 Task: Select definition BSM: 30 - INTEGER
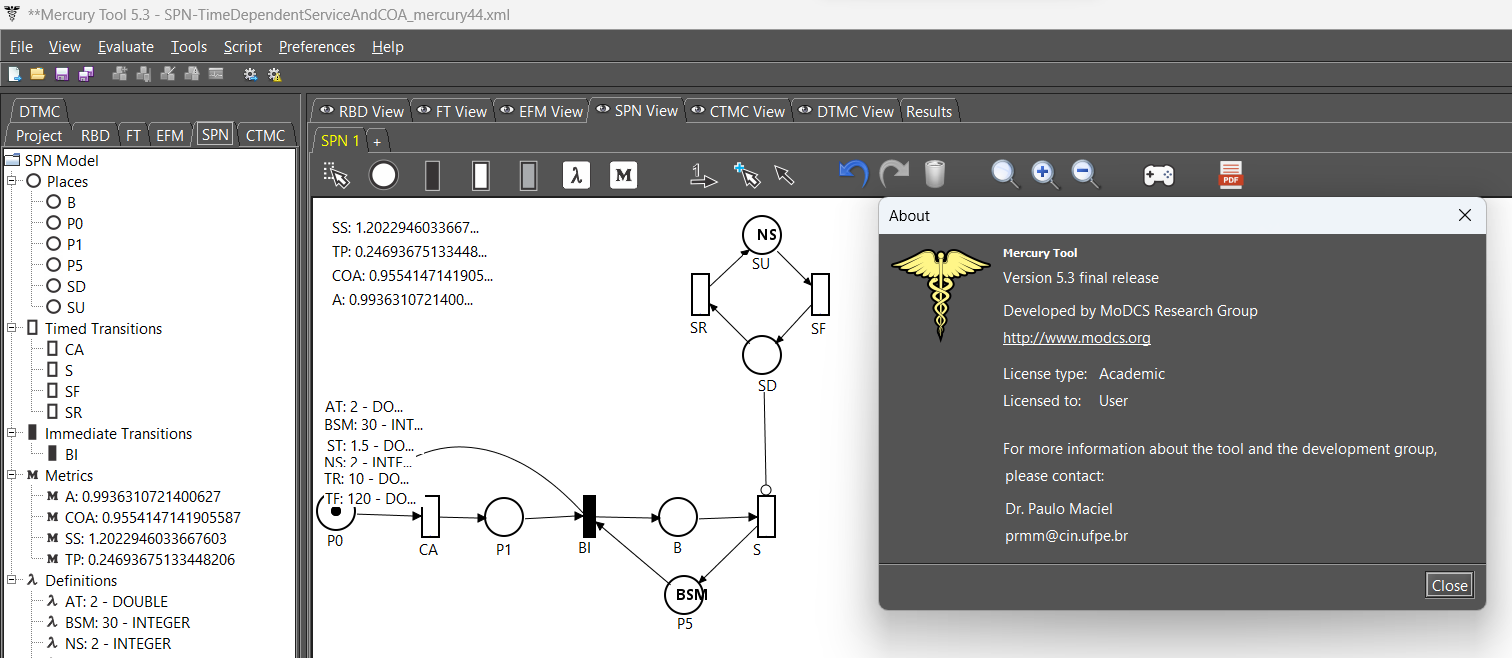[118, 622]
